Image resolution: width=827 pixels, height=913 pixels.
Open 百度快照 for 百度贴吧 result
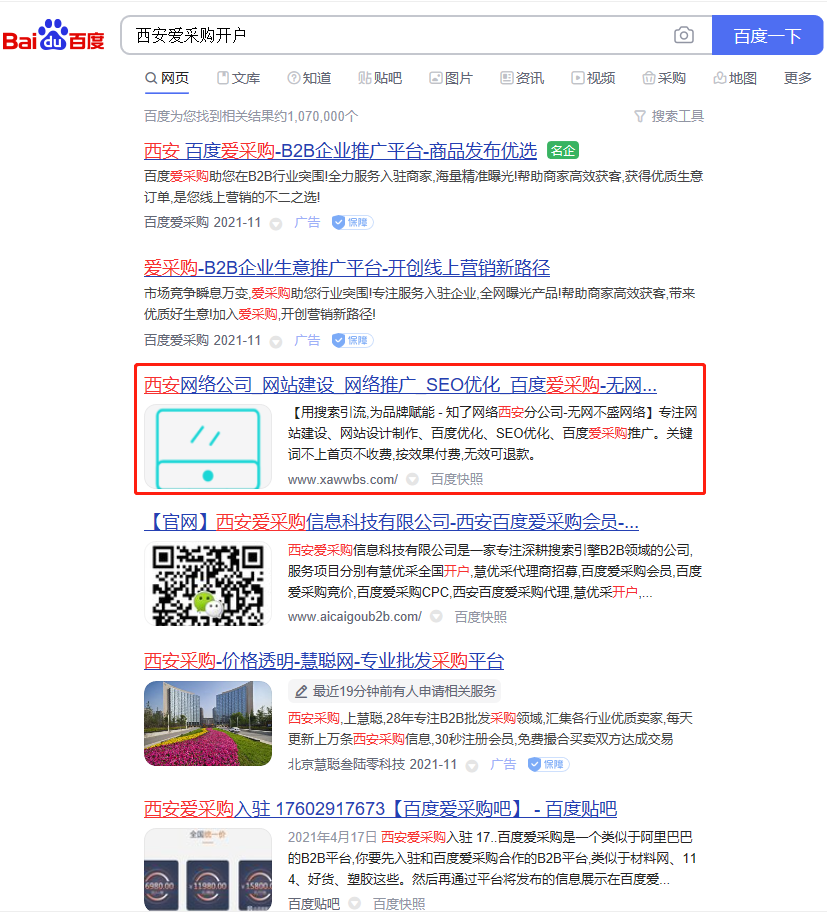399,904
